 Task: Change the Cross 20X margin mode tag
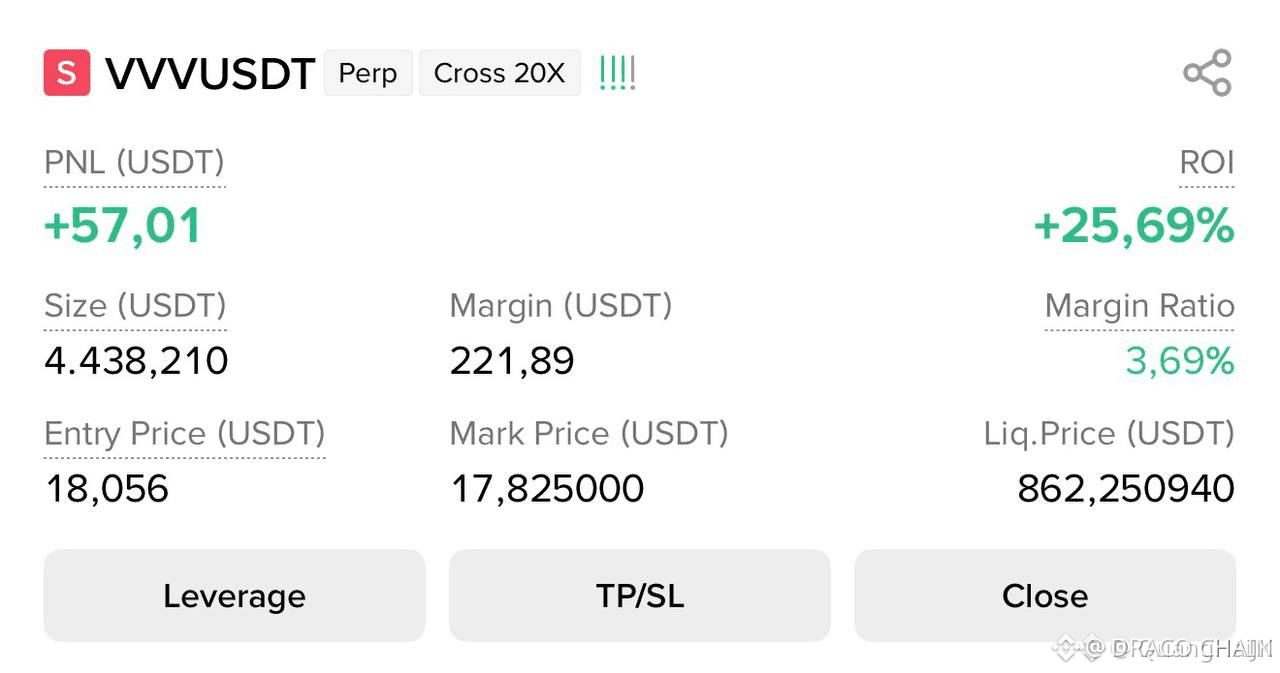tap(499, 73)
